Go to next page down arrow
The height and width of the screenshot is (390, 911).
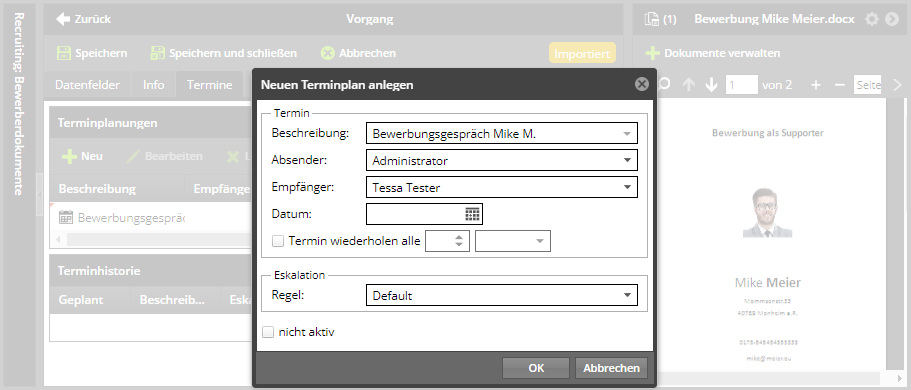[x=711, y=85]
